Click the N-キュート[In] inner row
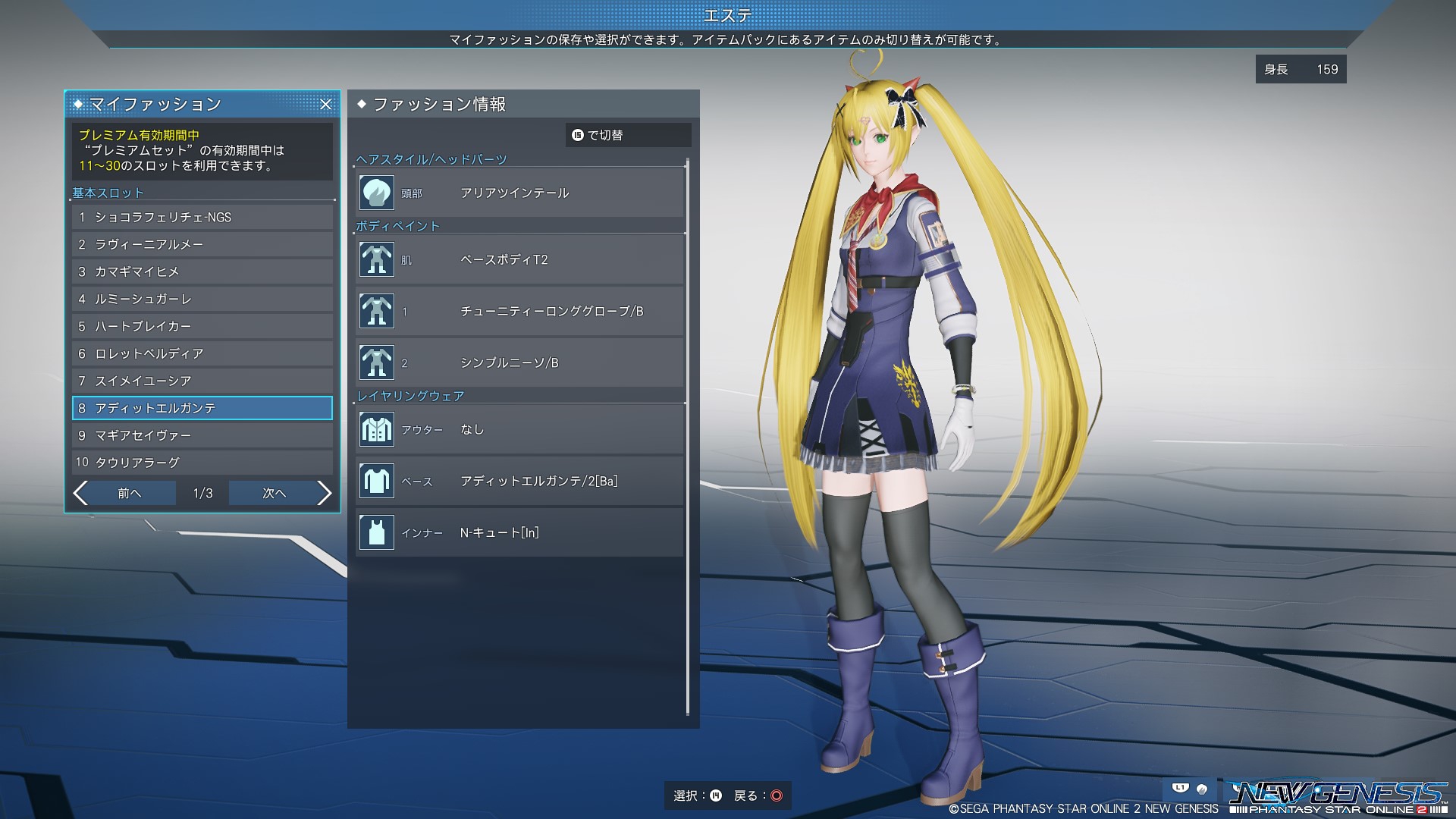 click(519, 532)
